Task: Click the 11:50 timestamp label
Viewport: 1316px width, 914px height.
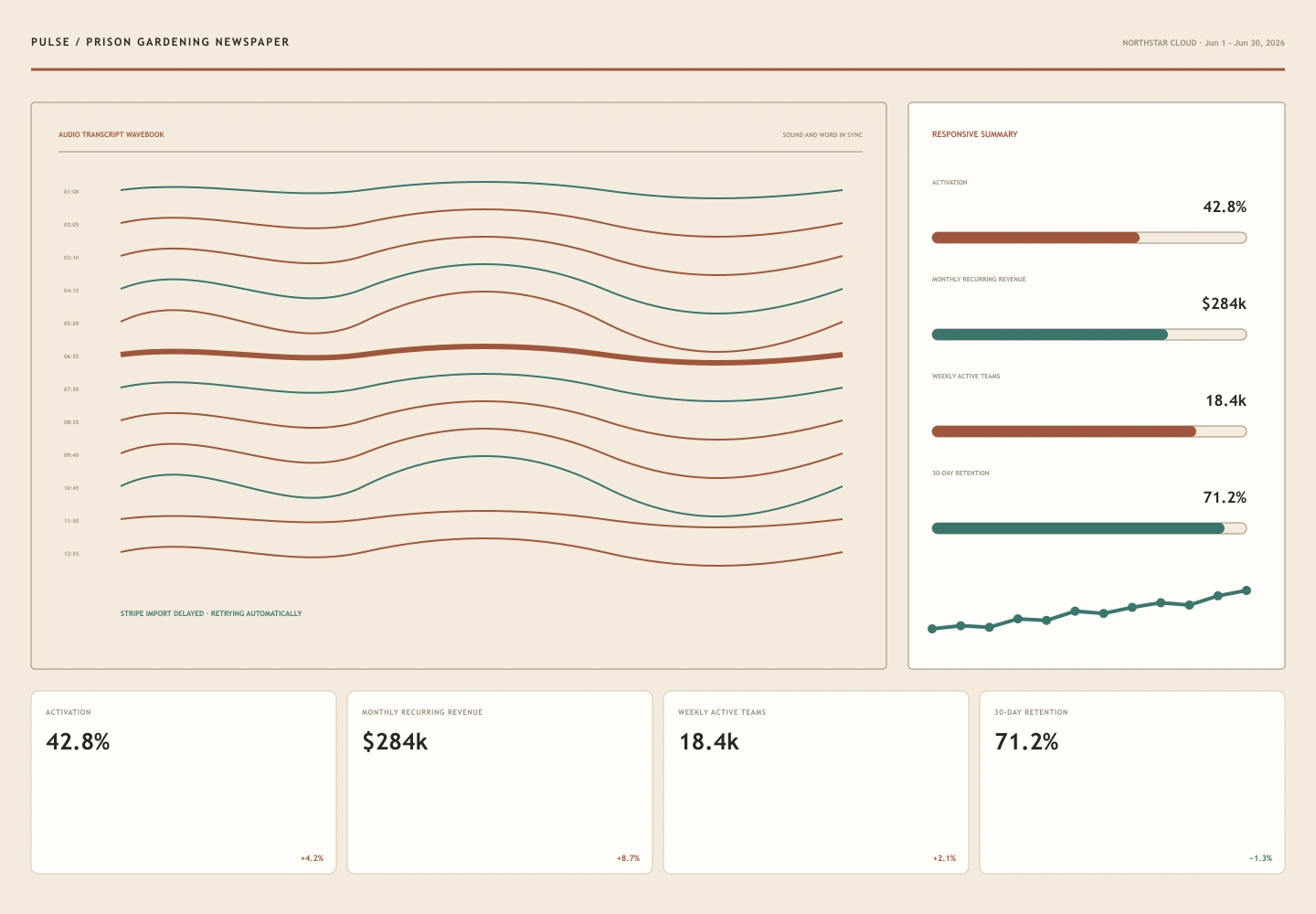Action: (71, 521)
